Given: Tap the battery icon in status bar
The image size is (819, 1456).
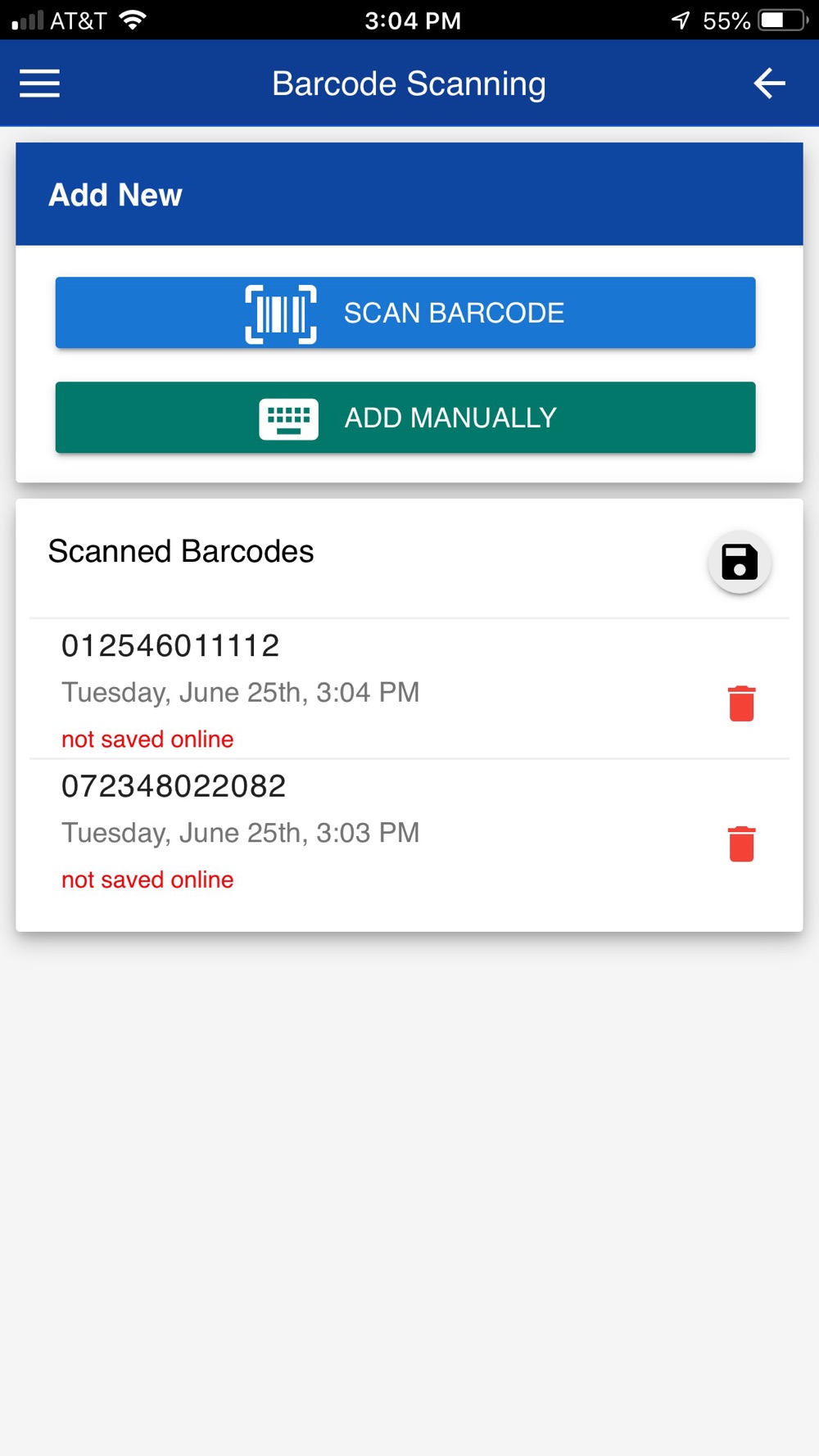Looking at the screenshot, I should click(x=784, y=20).
